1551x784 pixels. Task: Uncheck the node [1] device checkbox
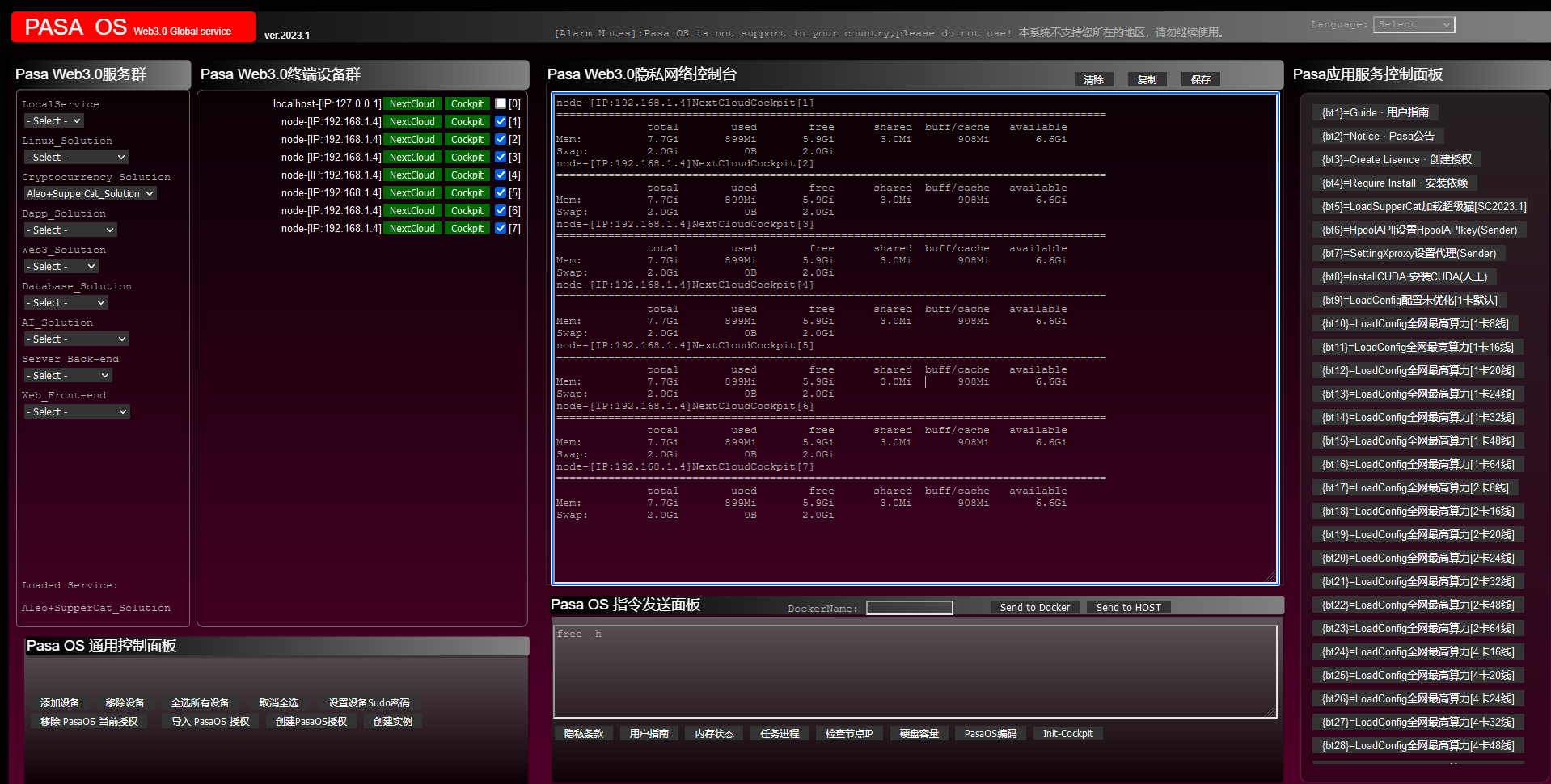[501, 121]
